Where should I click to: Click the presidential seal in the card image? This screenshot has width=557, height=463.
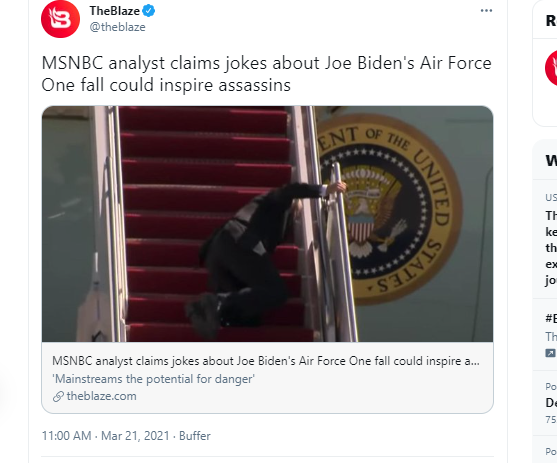[x=389, y=208]
